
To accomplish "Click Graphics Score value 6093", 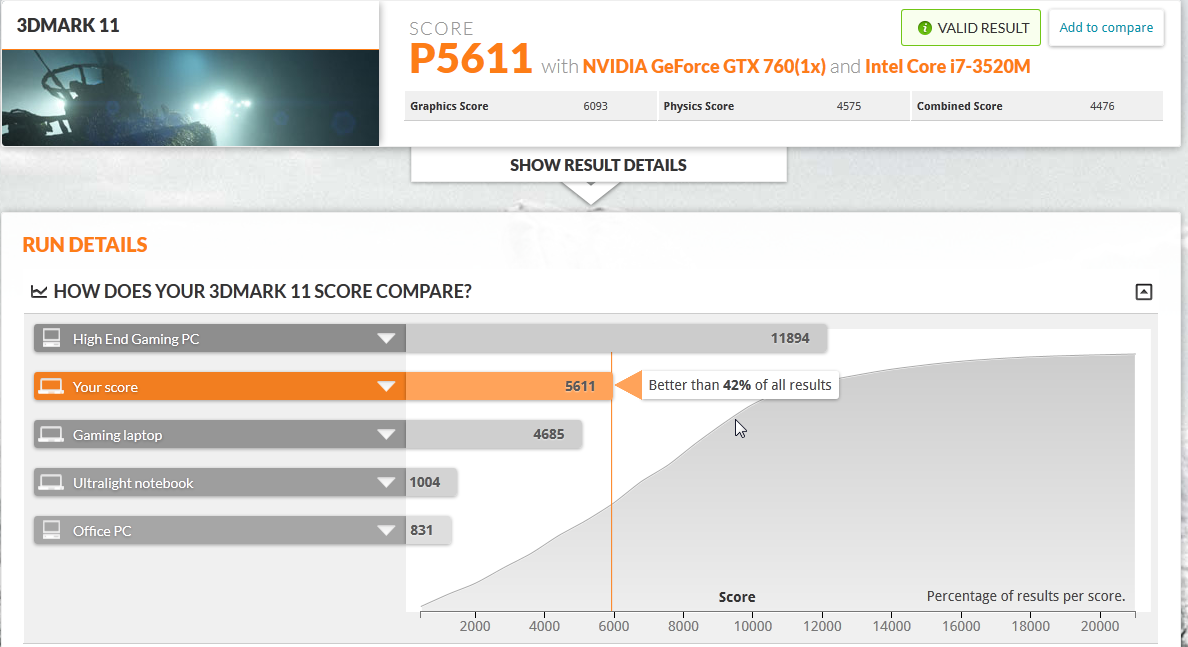I will [x=596, y=106].
